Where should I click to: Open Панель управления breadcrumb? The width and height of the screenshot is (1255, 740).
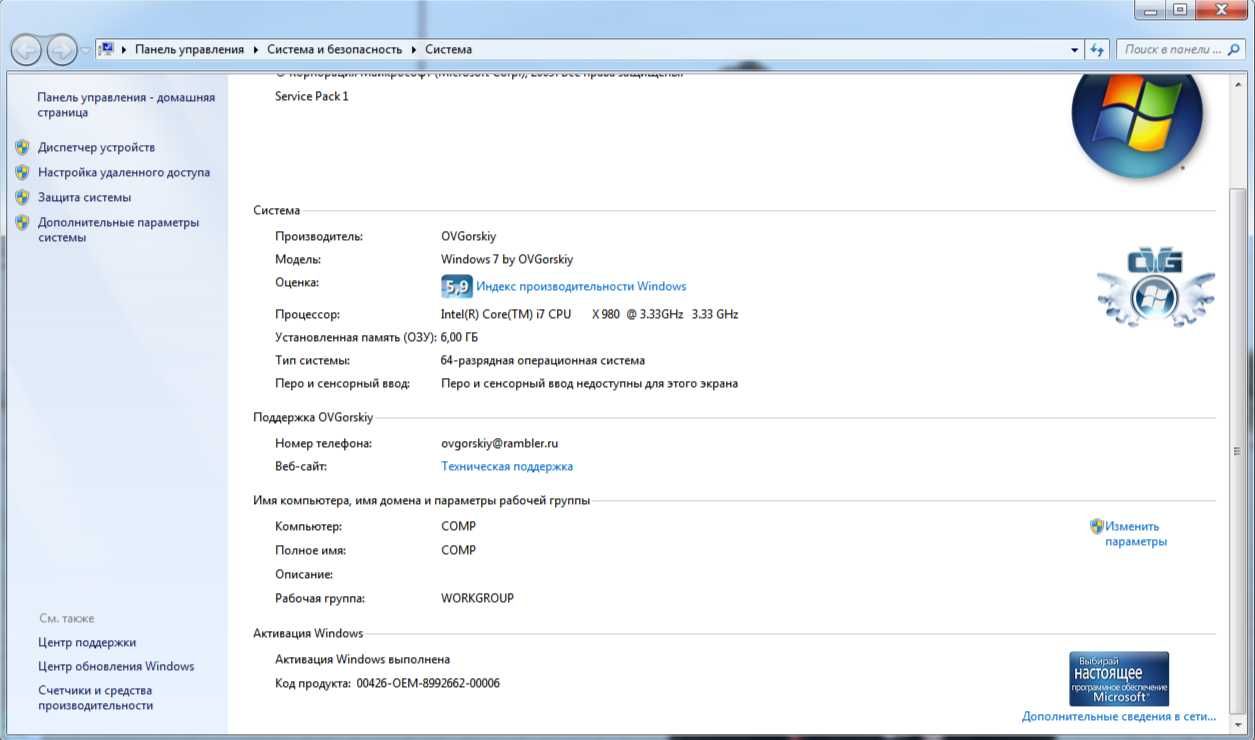(189, 49)
